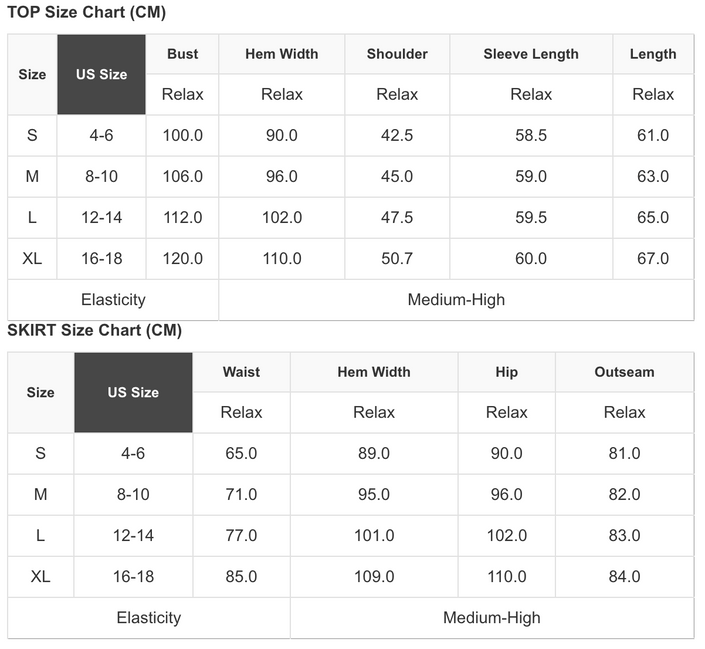Select dark US Size header in top chart

[101, 75]
